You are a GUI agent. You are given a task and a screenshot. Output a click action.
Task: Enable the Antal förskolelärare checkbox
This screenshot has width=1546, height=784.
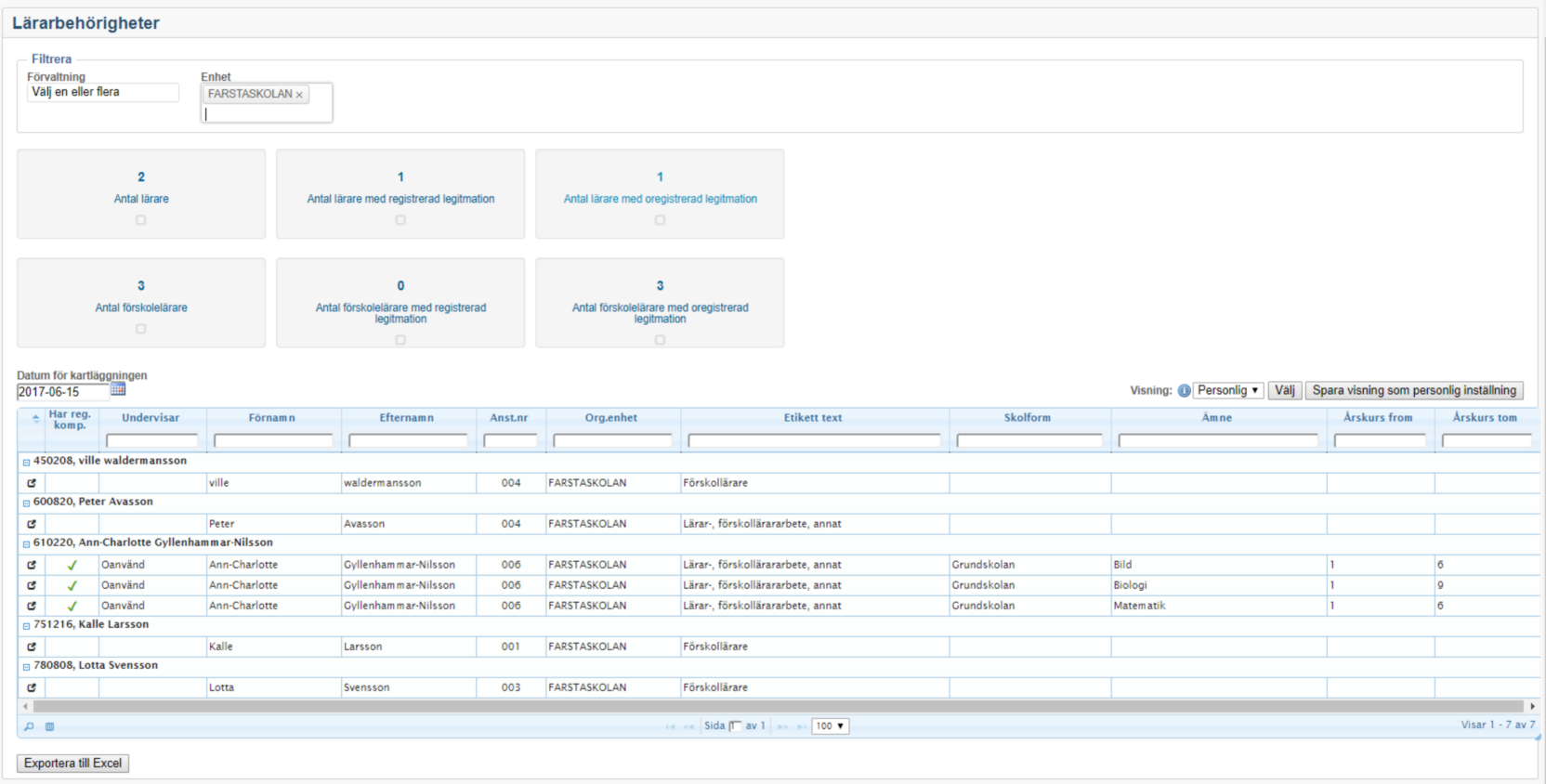pyautogui.click(x=141, y=329)
